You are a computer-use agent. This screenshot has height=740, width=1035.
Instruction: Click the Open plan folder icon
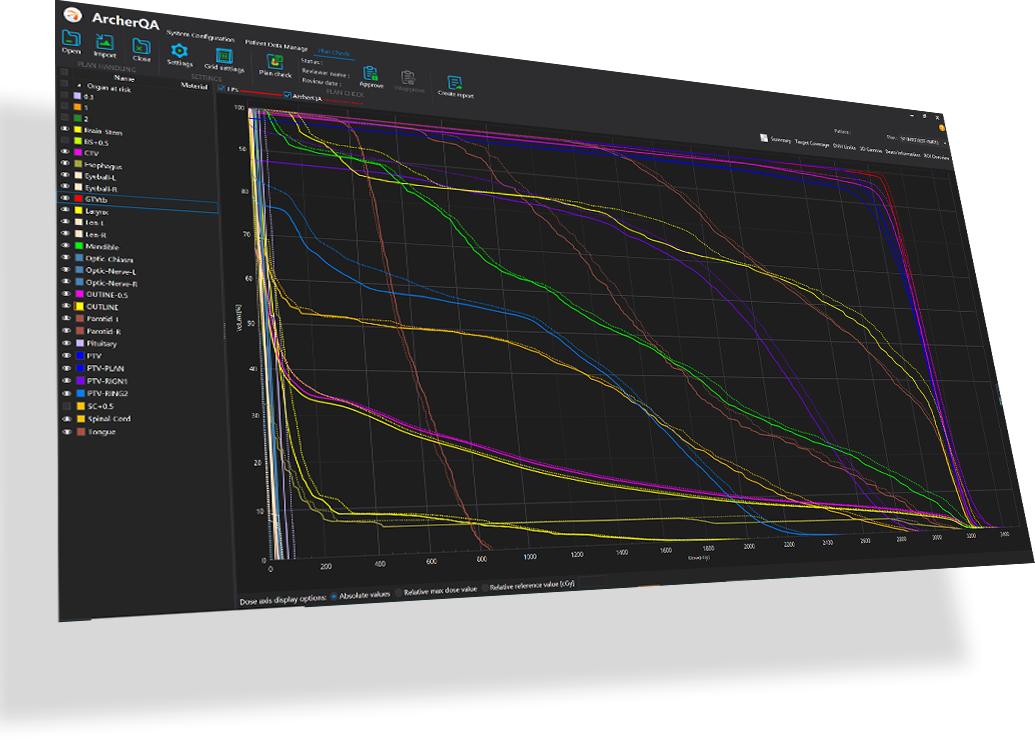pos(71,38)
